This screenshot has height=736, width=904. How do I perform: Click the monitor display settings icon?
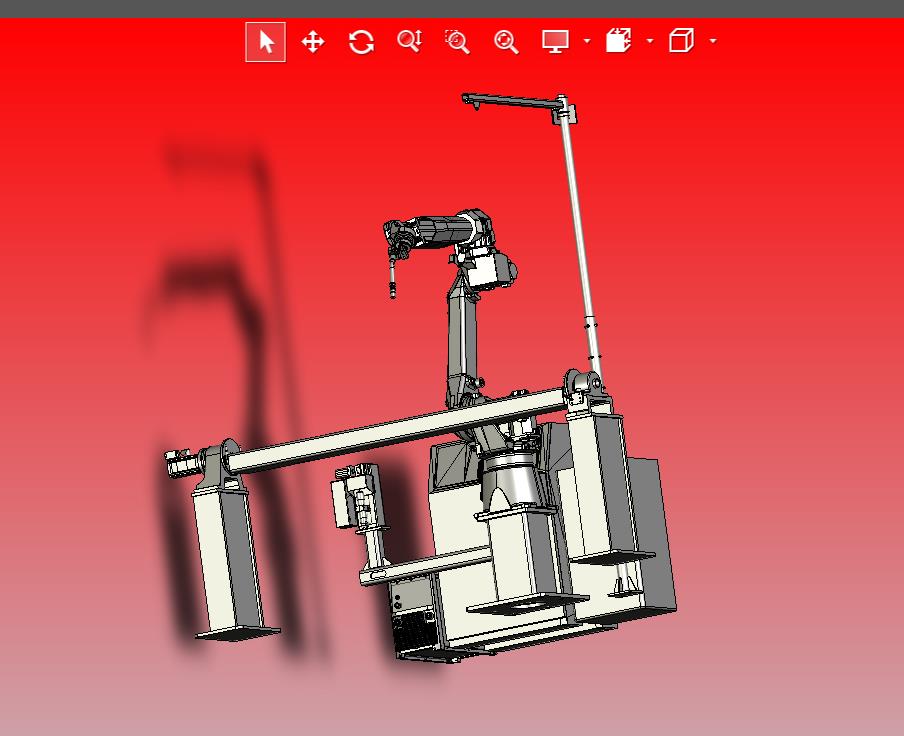pos(555,41)
